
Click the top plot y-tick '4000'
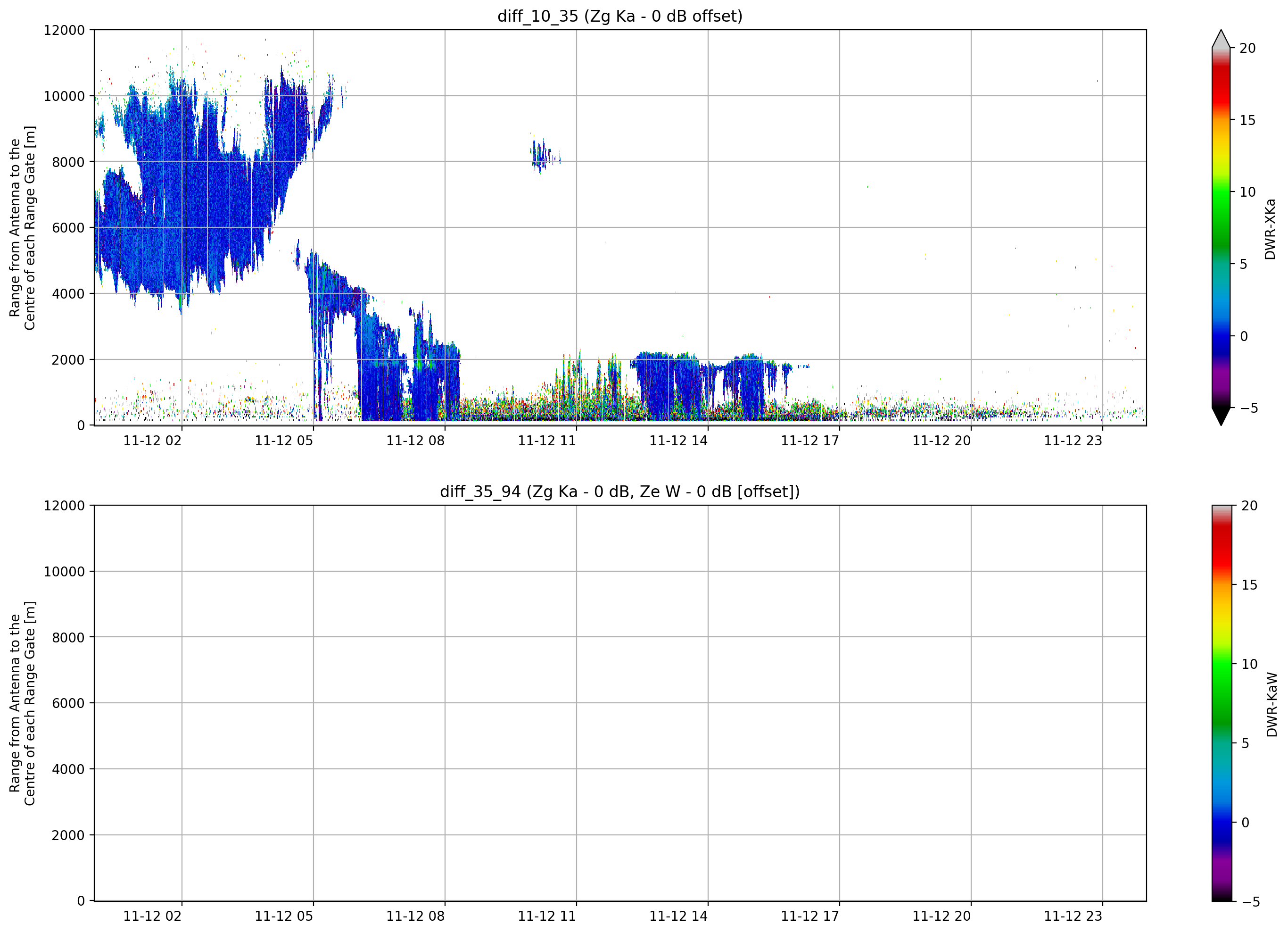(x=68, y=294)
